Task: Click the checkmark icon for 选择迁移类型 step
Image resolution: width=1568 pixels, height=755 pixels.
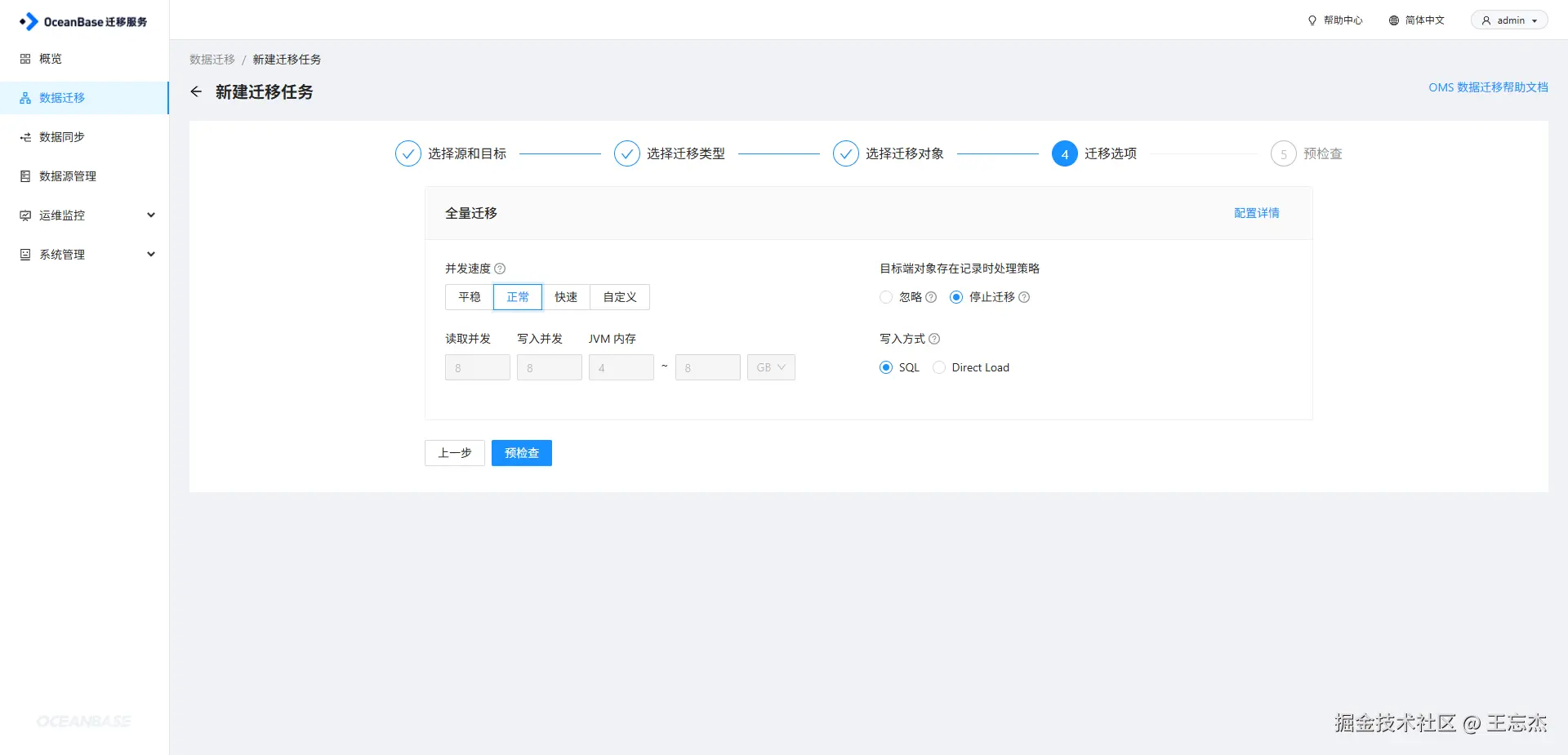Action: click(x=627, y=153)
